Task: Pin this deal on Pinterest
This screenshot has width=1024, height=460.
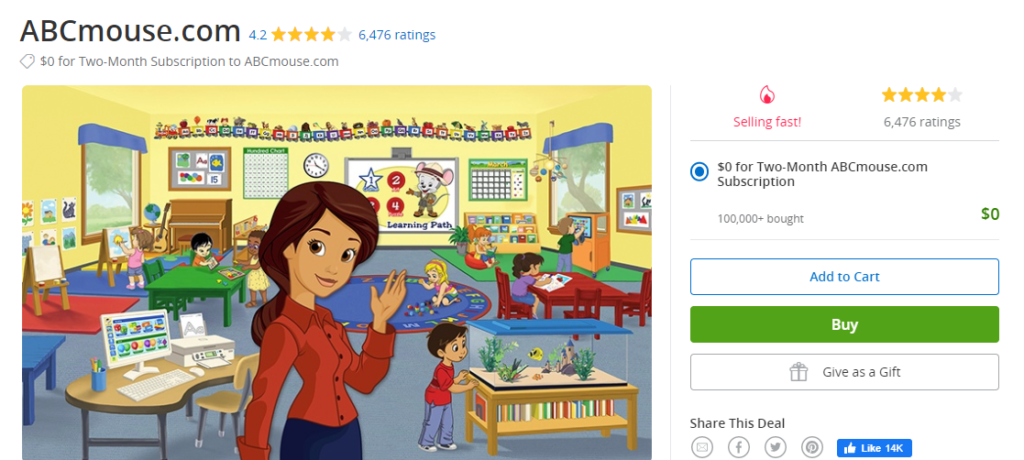Action: pyautogui.click(x=812, y=447)
